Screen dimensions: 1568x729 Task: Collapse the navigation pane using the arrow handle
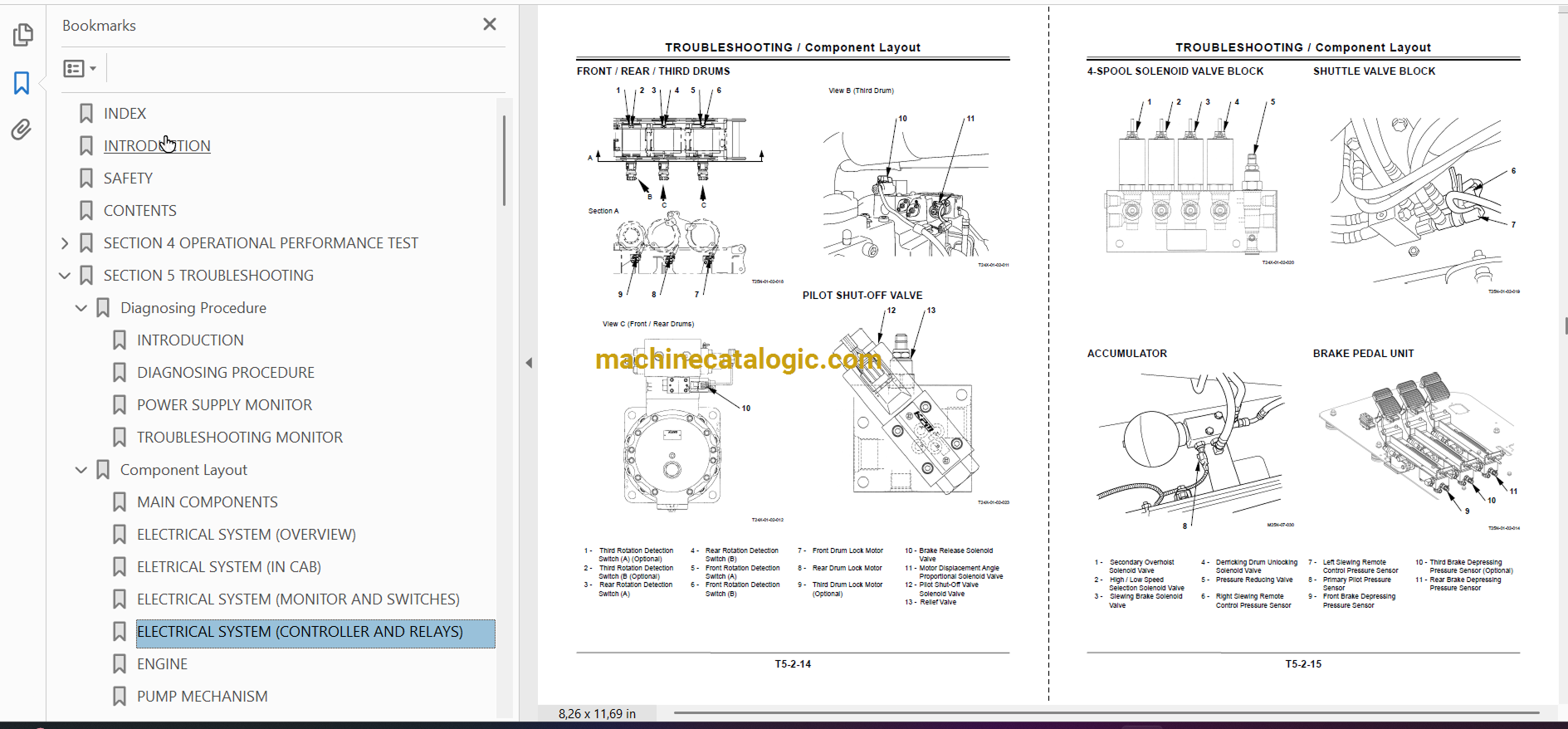tap(529, 363)
